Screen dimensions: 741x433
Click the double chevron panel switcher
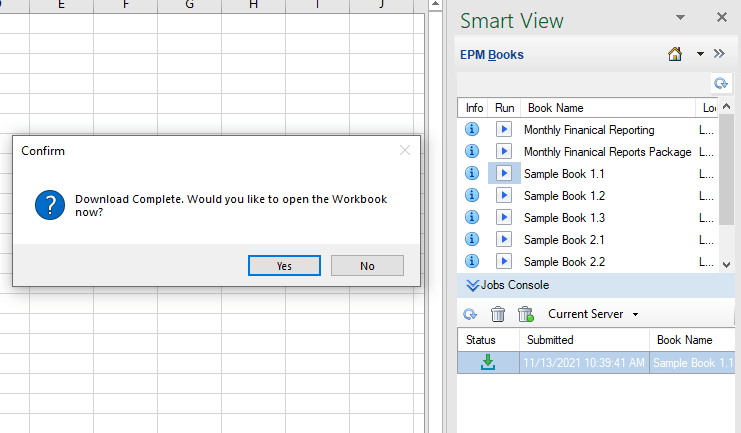pos(719,55)
